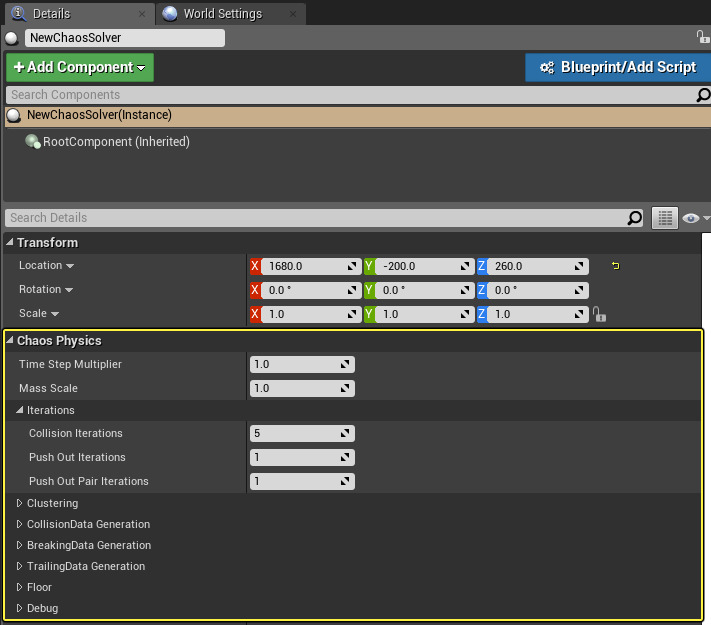Click the Blueprint/Add Script button
Screen dimensions: 711x625
[617, 67]
